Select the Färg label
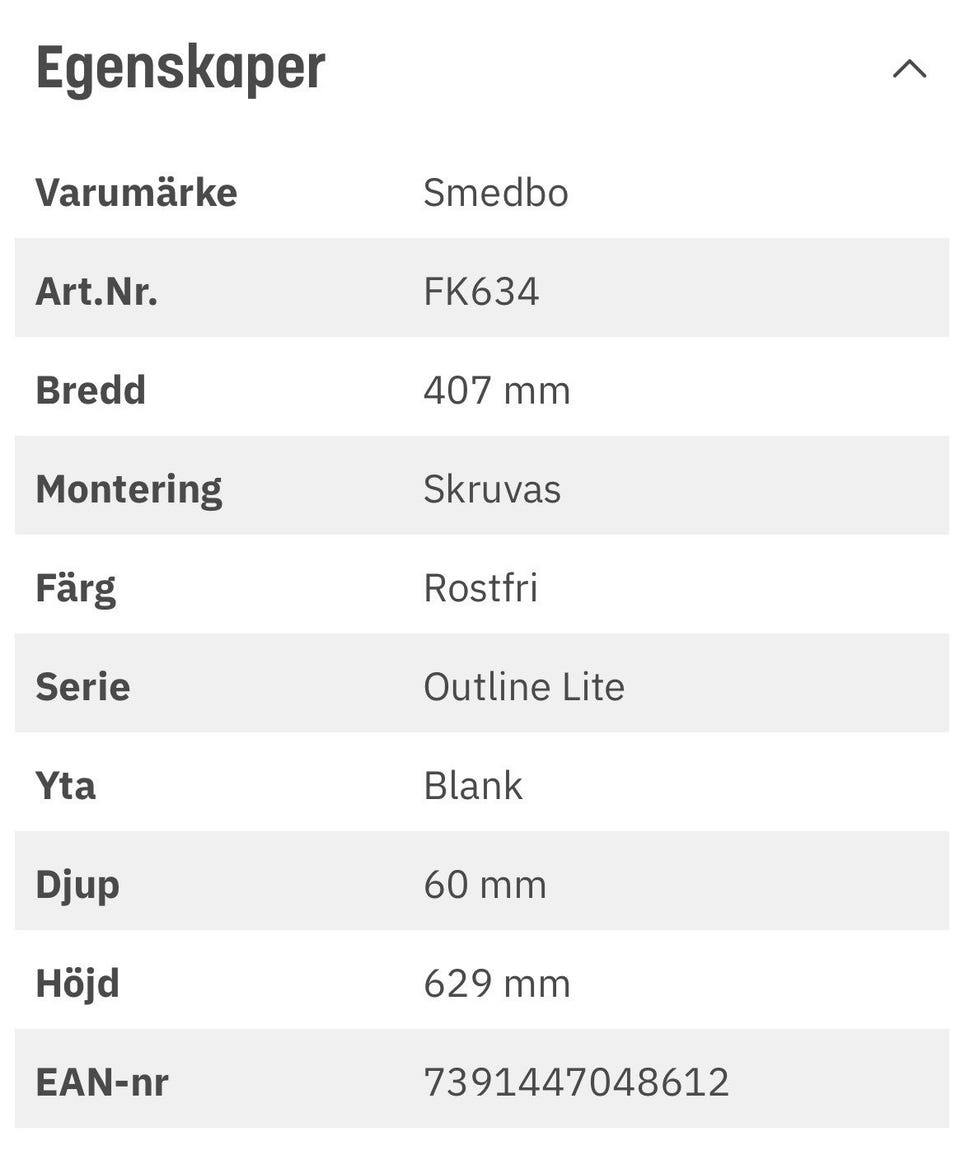The image size is (960, 1150). point(75,588)
